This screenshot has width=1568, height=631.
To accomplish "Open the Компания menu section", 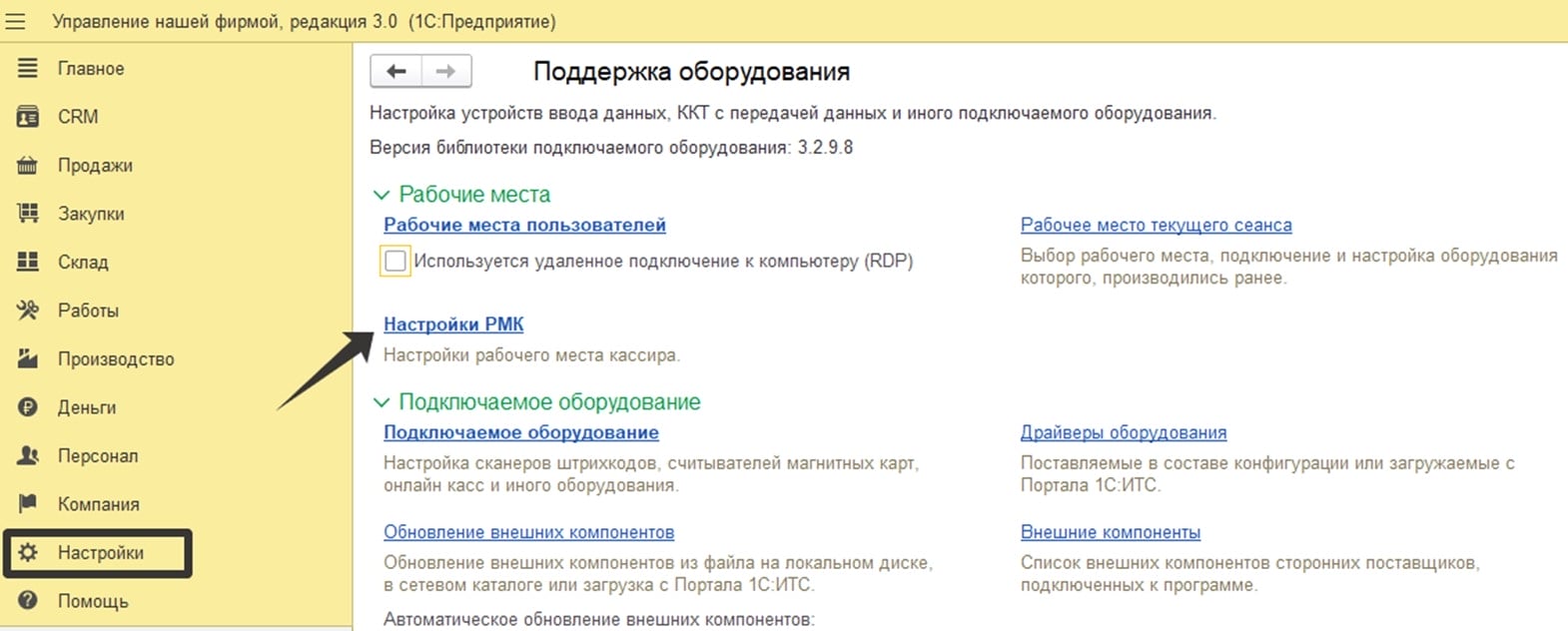I will coord(99,503).
